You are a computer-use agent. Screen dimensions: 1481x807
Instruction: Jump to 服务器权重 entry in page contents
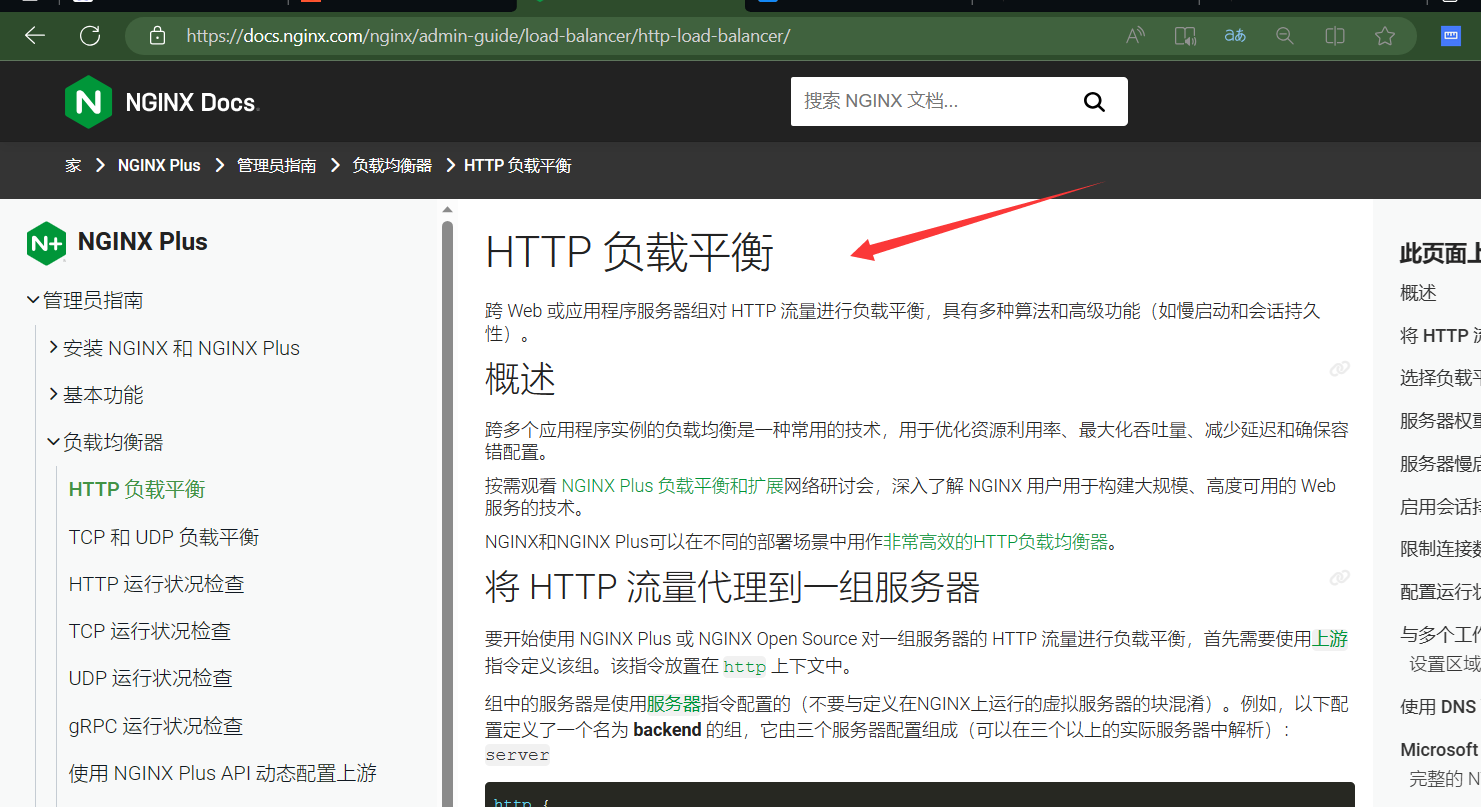pyautogui.click(x=1440, y=421)
